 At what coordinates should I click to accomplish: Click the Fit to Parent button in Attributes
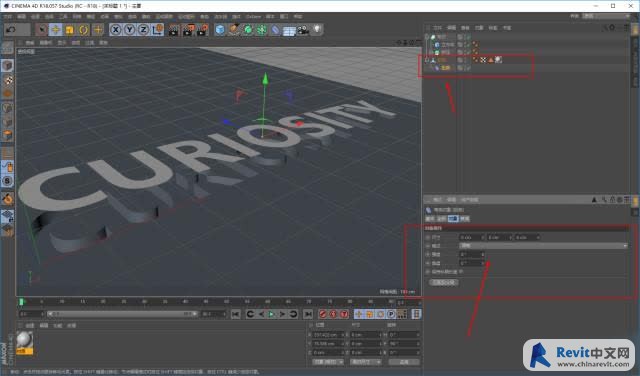pyautogui.click(x=444, y=283)
